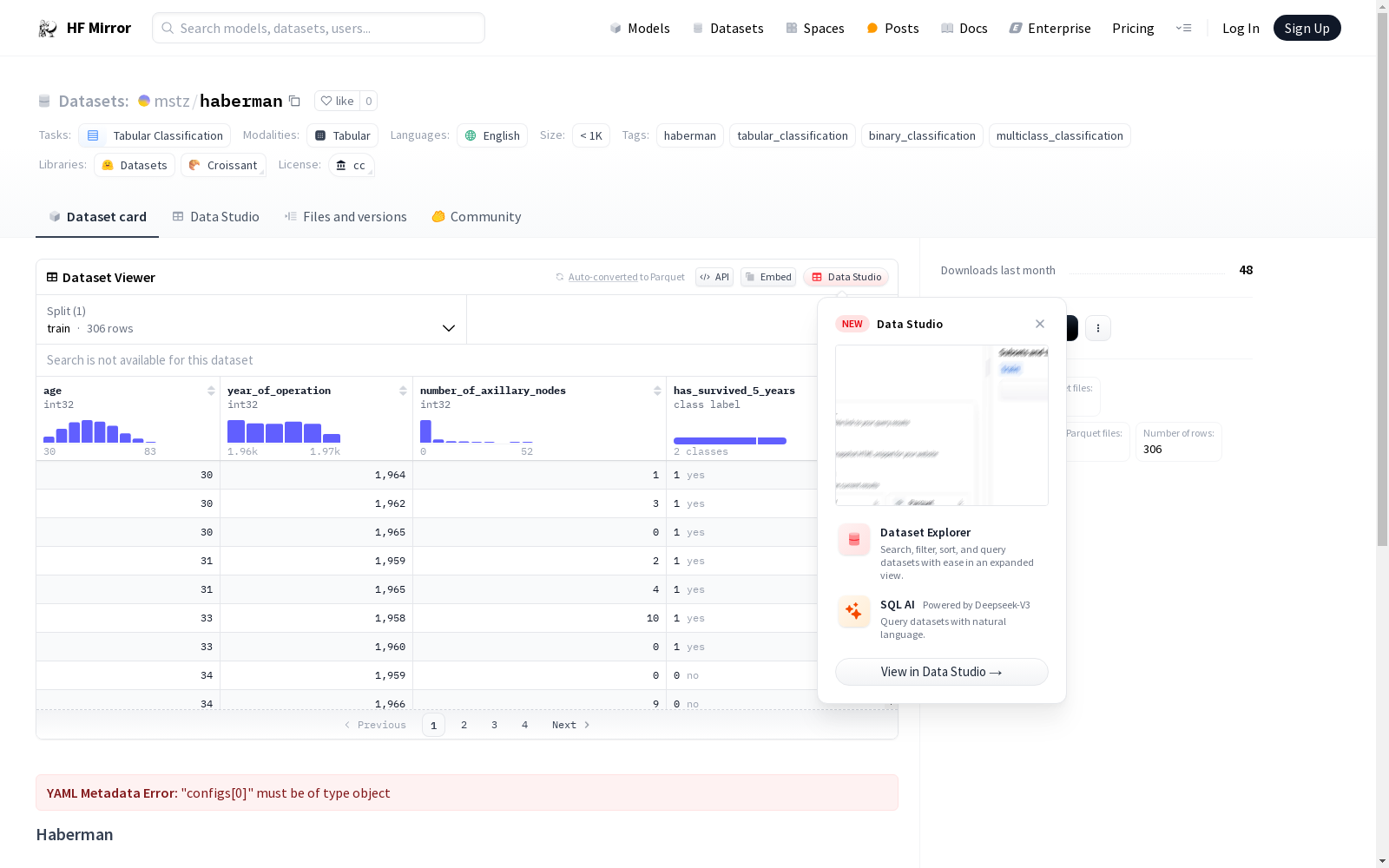
Task: Click the Embed button
Action: (768, 277)
